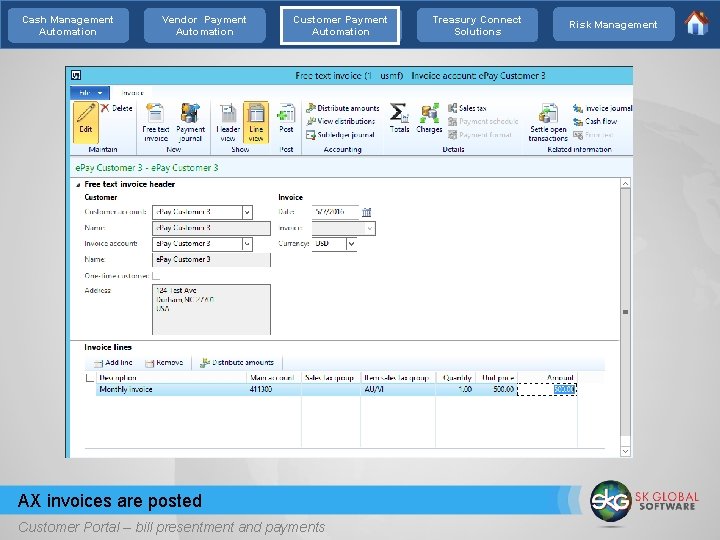The height and width of the screenshot is (540, 720).
Task: Select the Invoice ribbon tab
Action: click(133, 93)
